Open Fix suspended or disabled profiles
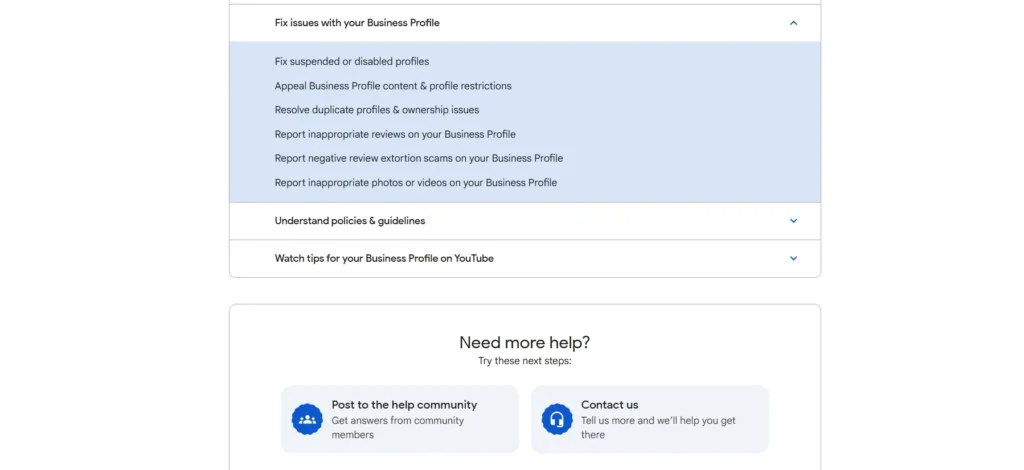This screenshot has height=470, width=1024. tap(351, 62)
